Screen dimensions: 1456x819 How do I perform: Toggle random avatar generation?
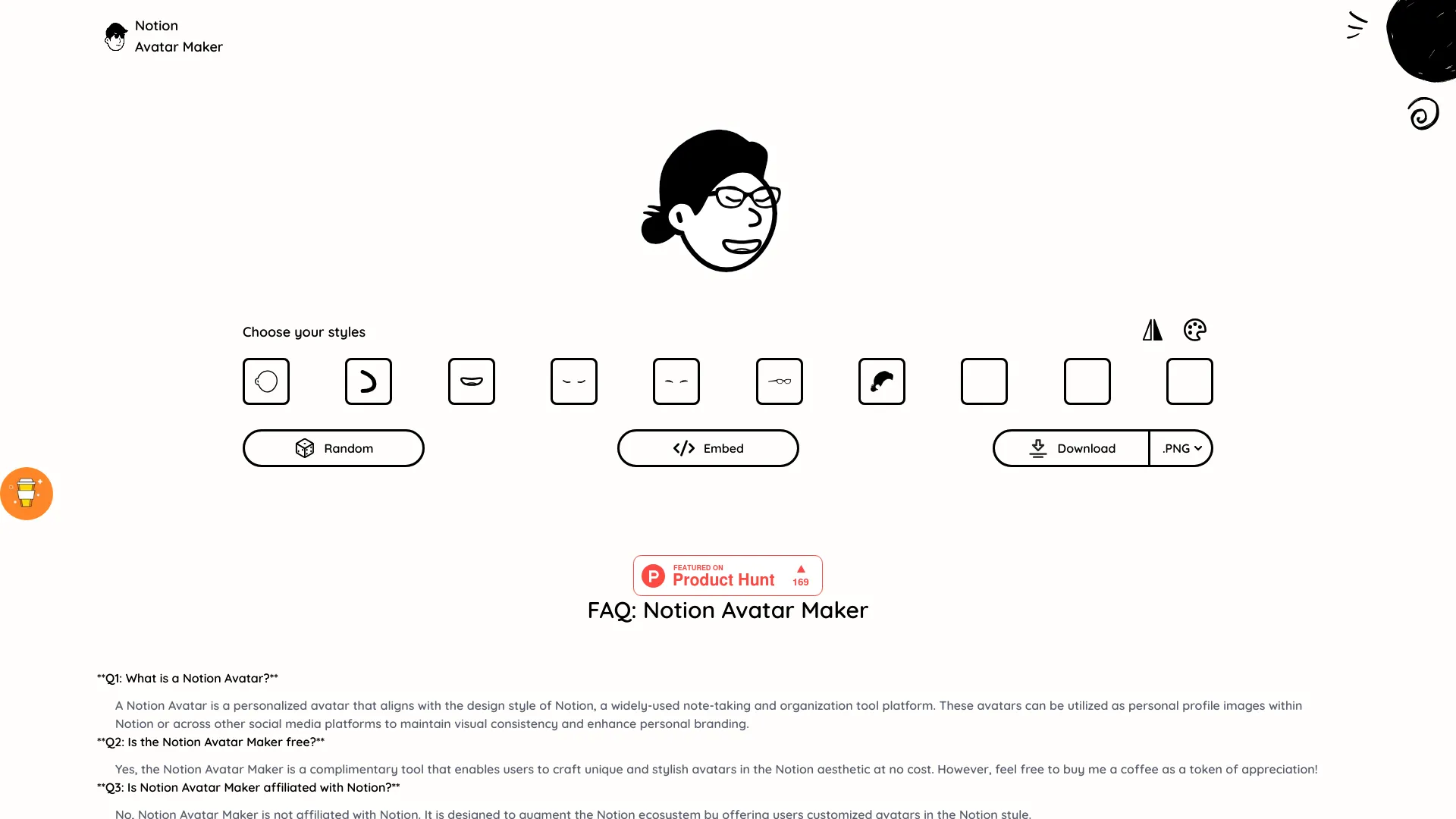click(333, 448)
